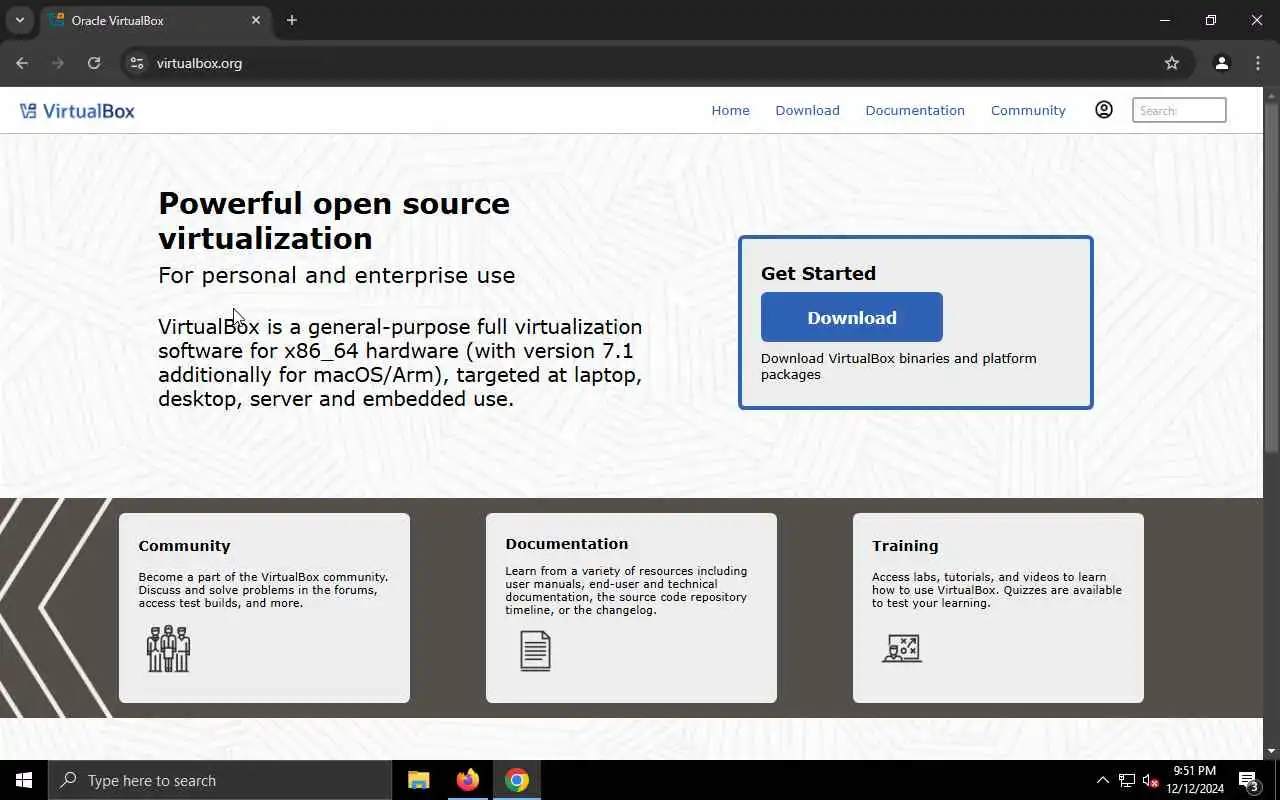The image size is (1280, 800).
Task: Open Windows Start menu
Action: pyautogui.click(x=24, y=780)
